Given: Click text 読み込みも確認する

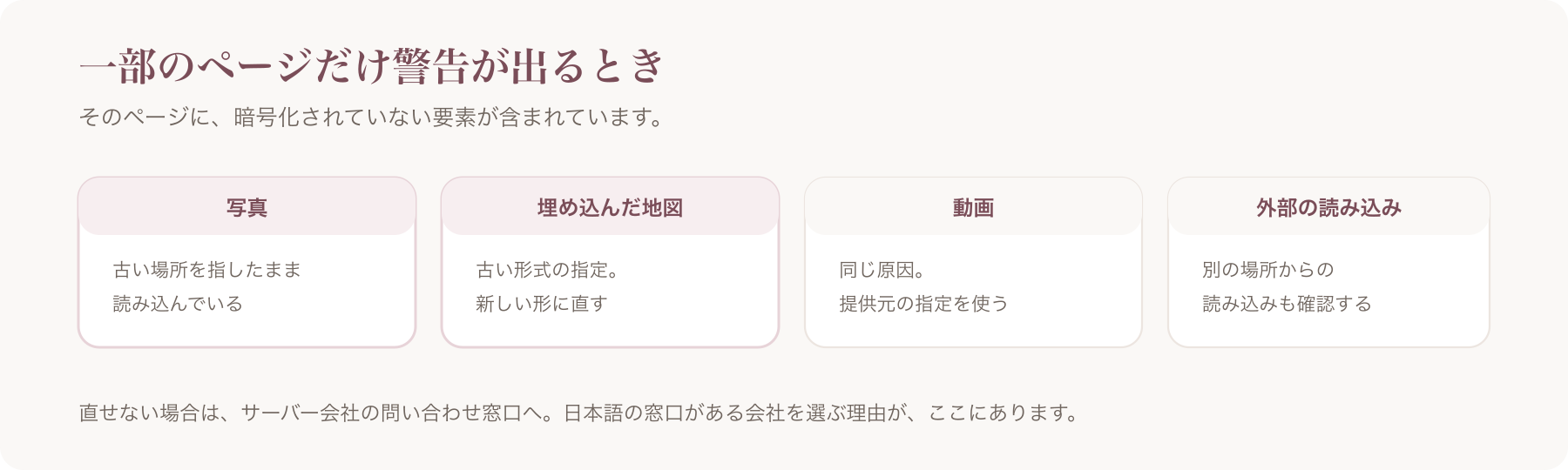Looking at the screenshot, I should coord(1288,304).
